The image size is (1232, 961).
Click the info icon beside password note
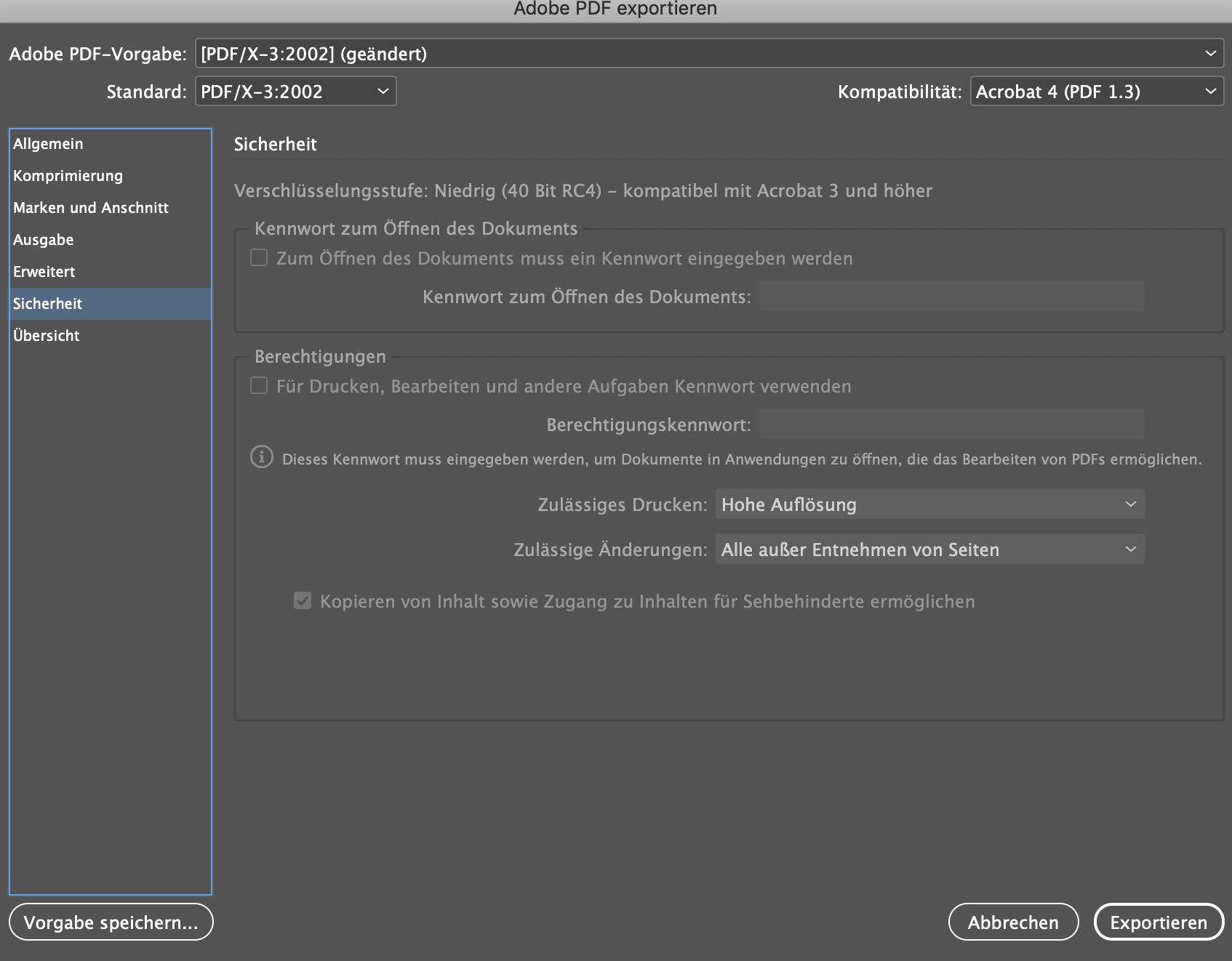tap(262, 457)
